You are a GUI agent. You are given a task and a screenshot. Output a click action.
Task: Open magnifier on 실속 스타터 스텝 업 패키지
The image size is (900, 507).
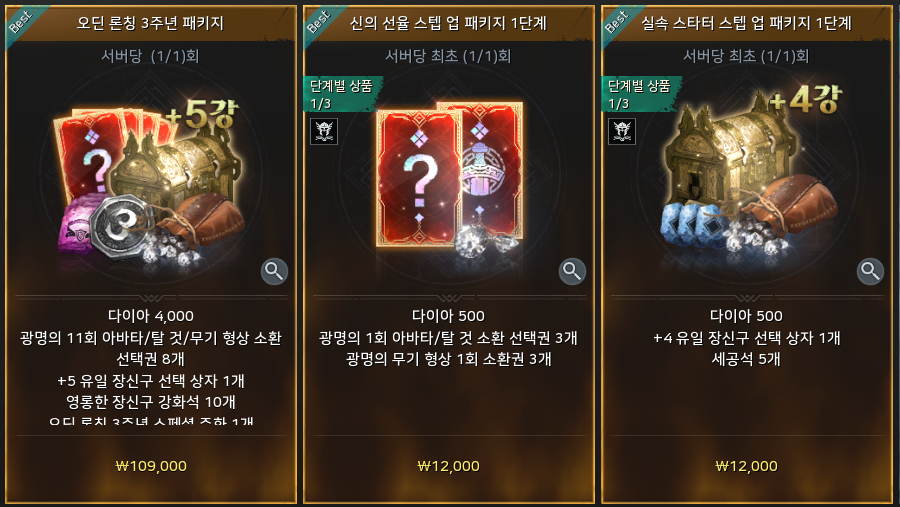[870, 272]
